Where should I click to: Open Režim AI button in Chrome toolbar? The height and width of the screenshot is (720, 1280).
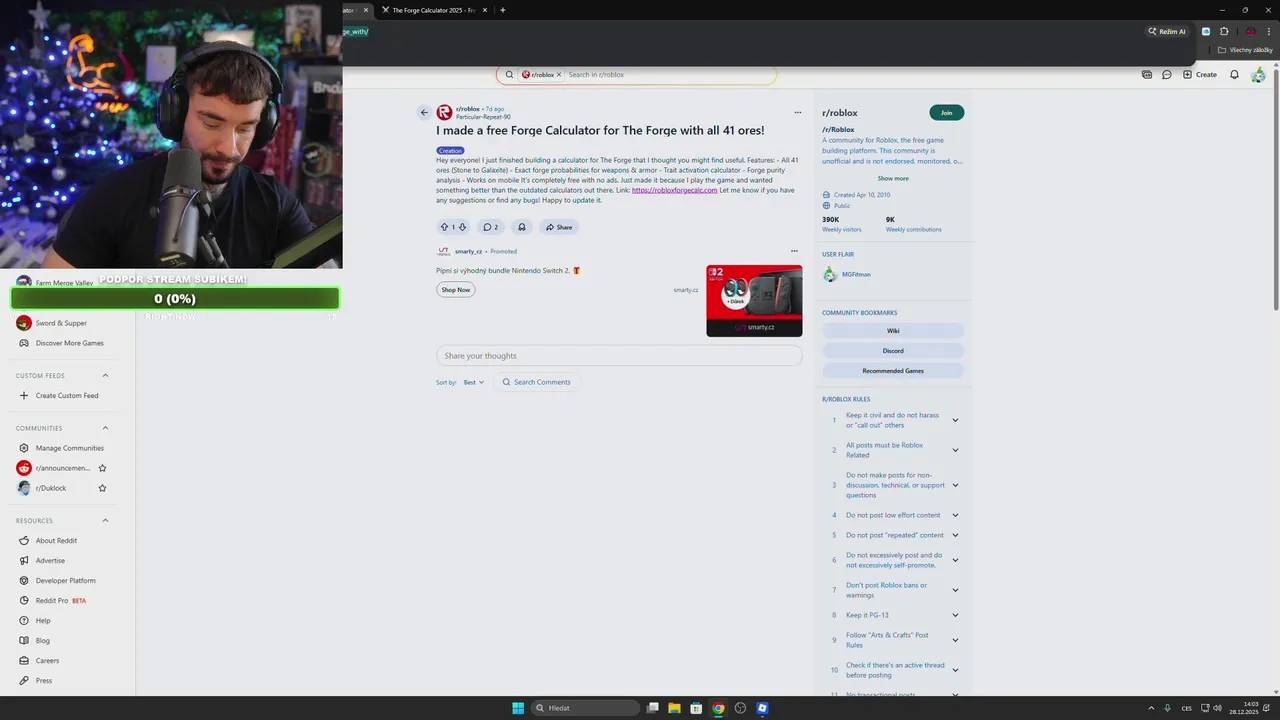[1168, 31]
